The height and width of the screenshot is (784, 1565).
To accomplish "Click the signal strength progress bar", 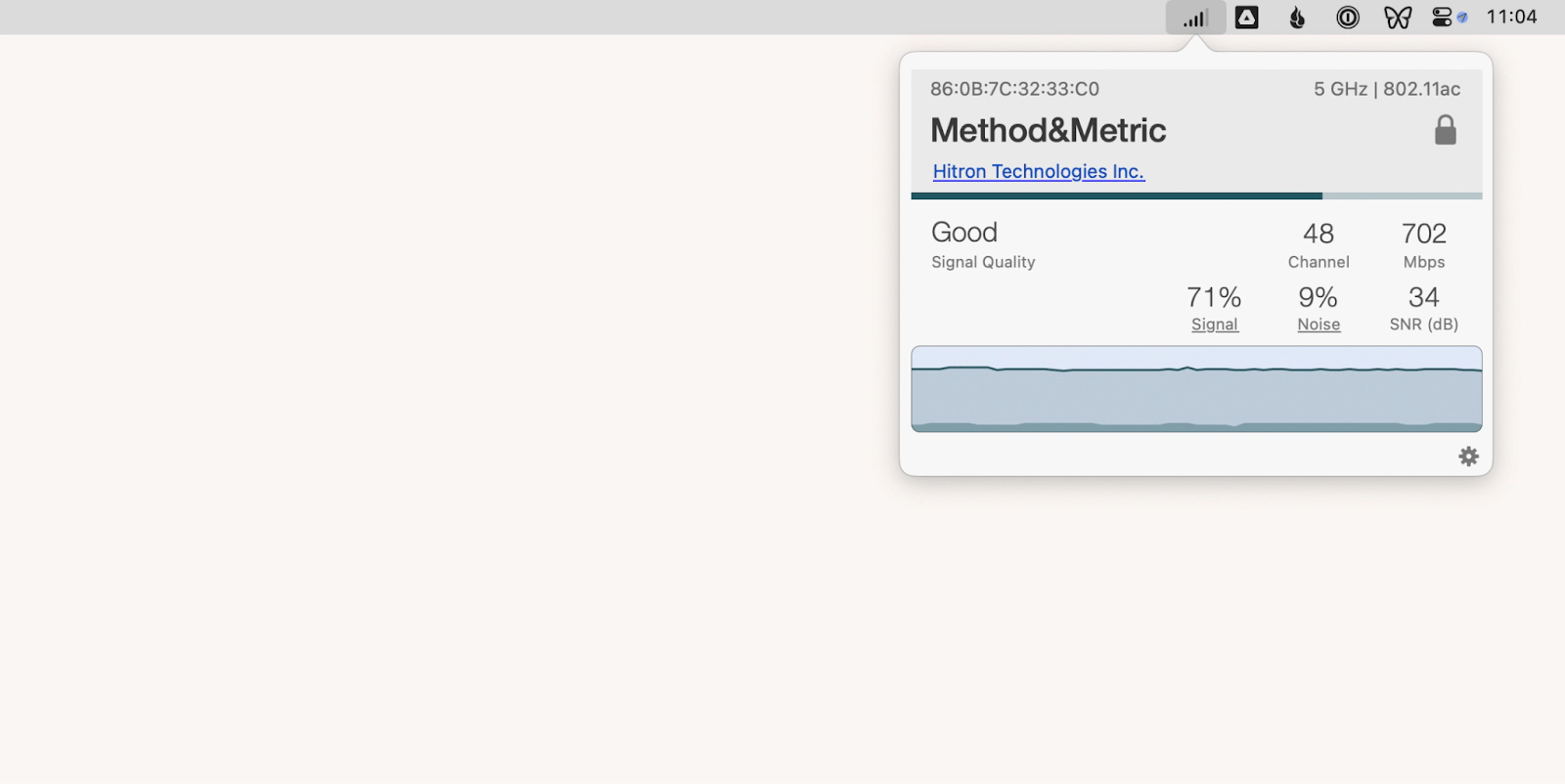I will pos(1196,196).
